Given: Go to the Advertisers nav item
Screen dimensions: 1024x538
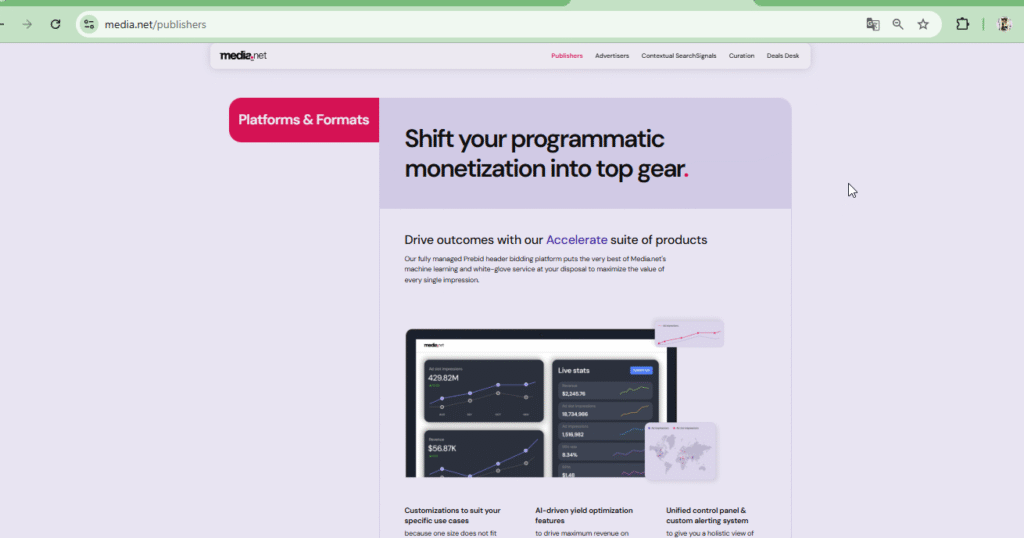Looking at the screenshot, I should [612, 56].
